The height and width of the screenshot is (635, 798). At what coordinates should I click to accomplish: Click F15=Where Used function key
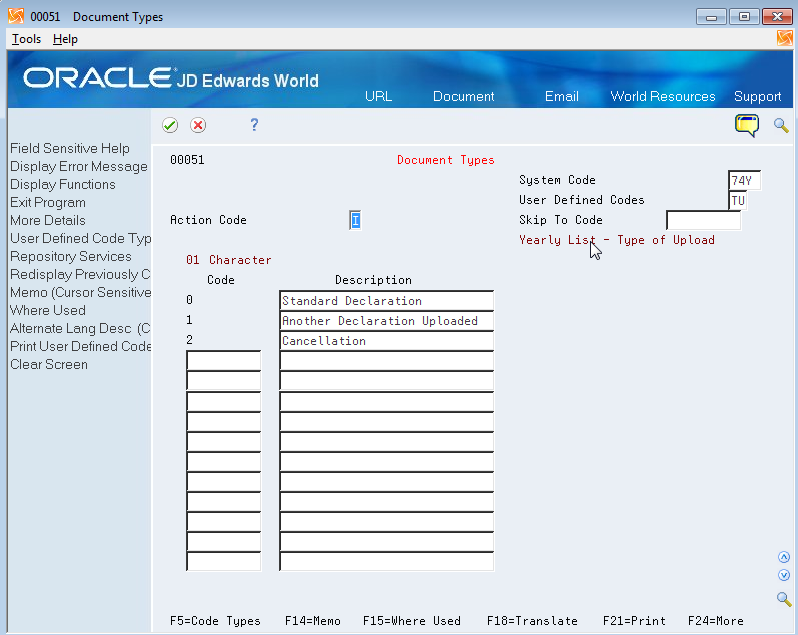[412, 621]
